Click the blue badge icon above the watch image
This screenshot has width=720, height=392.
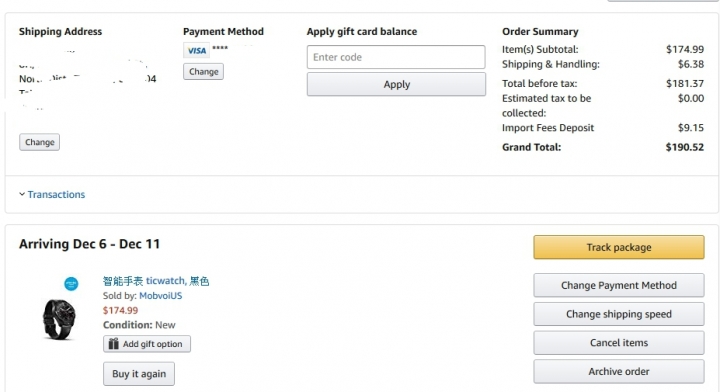click(71, 284)
